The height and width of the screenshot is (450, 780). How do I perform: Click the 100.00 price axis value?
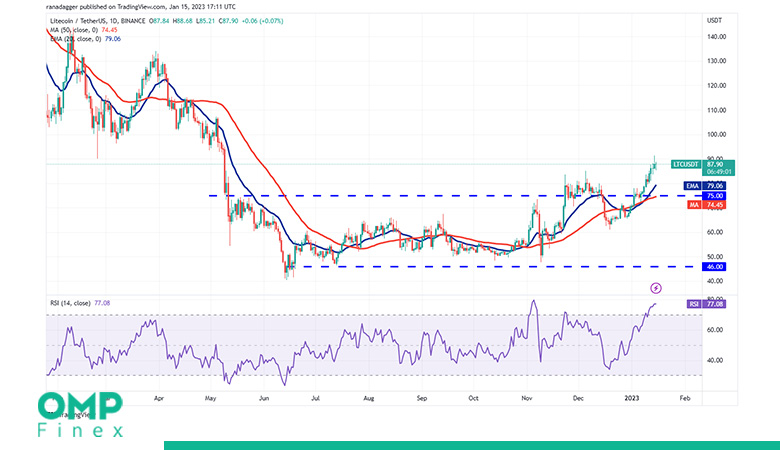716,135
